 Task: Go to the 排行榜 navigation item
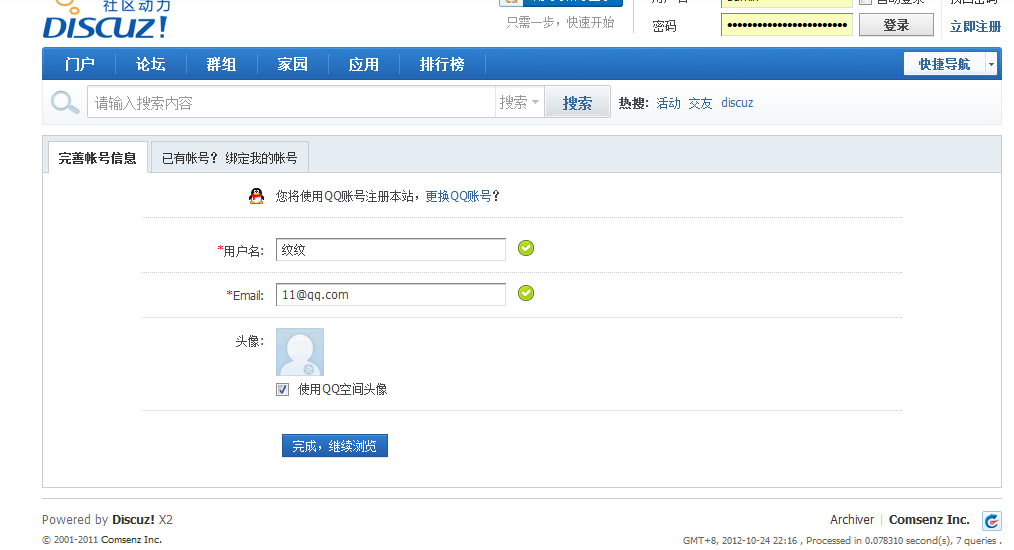442,64
